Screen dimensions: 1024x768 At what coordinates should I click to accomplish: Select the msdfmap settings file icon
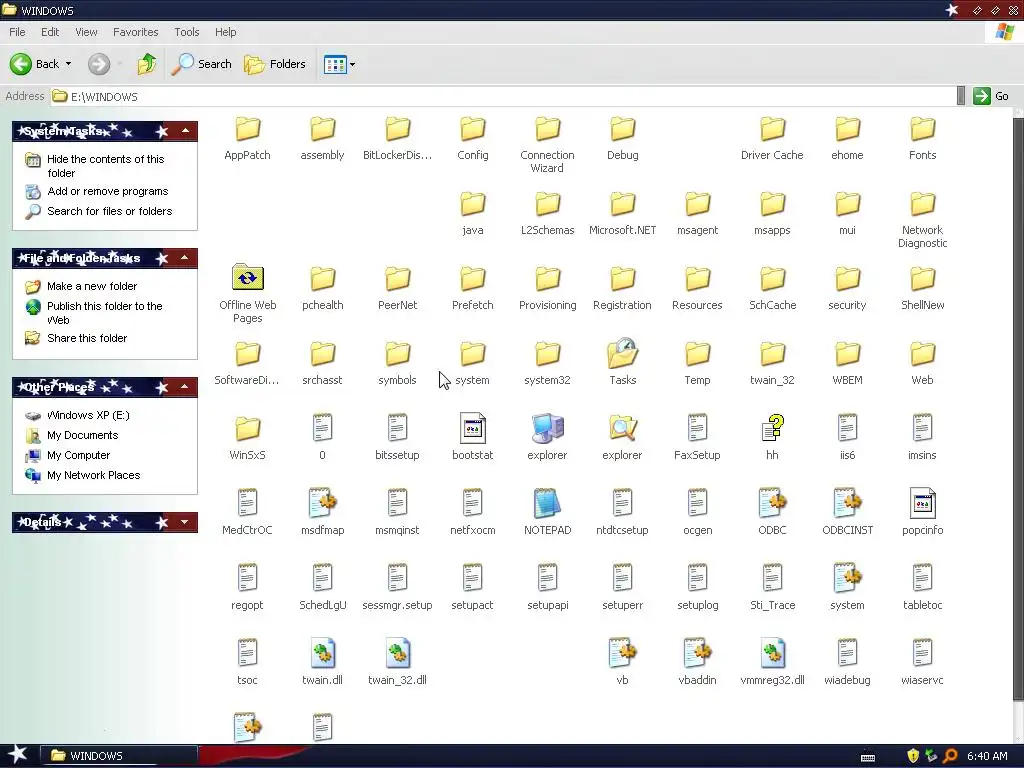[322, 504]
